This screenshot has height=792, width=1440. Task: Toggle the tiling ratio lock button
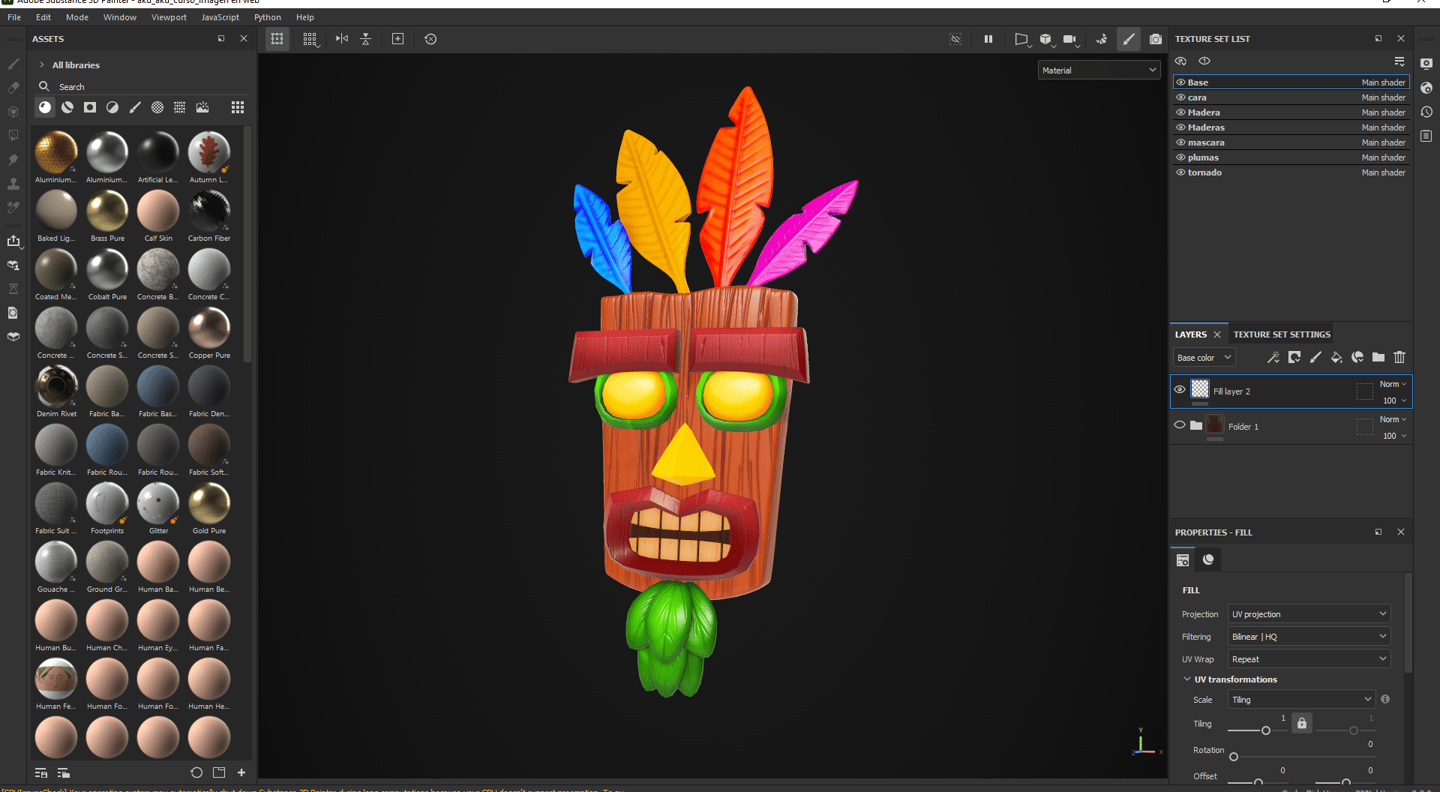(x=1301, y=723)
